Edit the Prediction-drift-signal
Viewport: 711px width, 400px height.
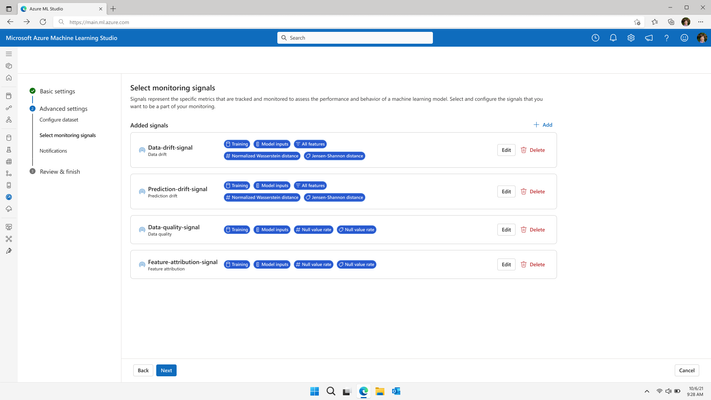(x=506, y=192)
